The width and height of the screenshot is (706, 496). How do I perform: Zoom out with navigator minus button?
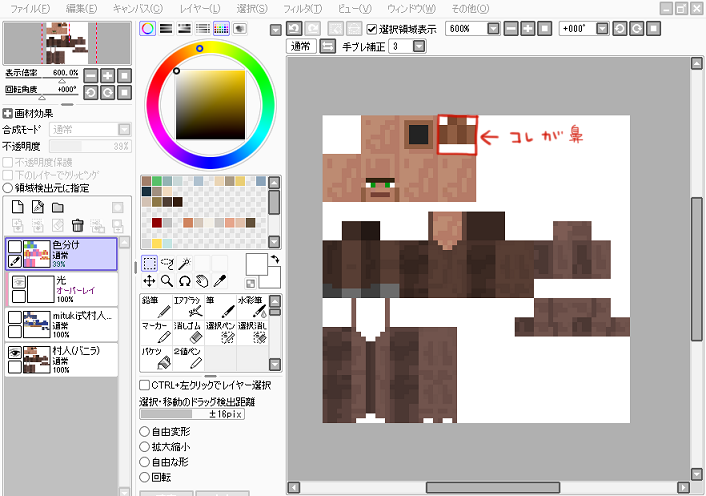coord(91,76)
